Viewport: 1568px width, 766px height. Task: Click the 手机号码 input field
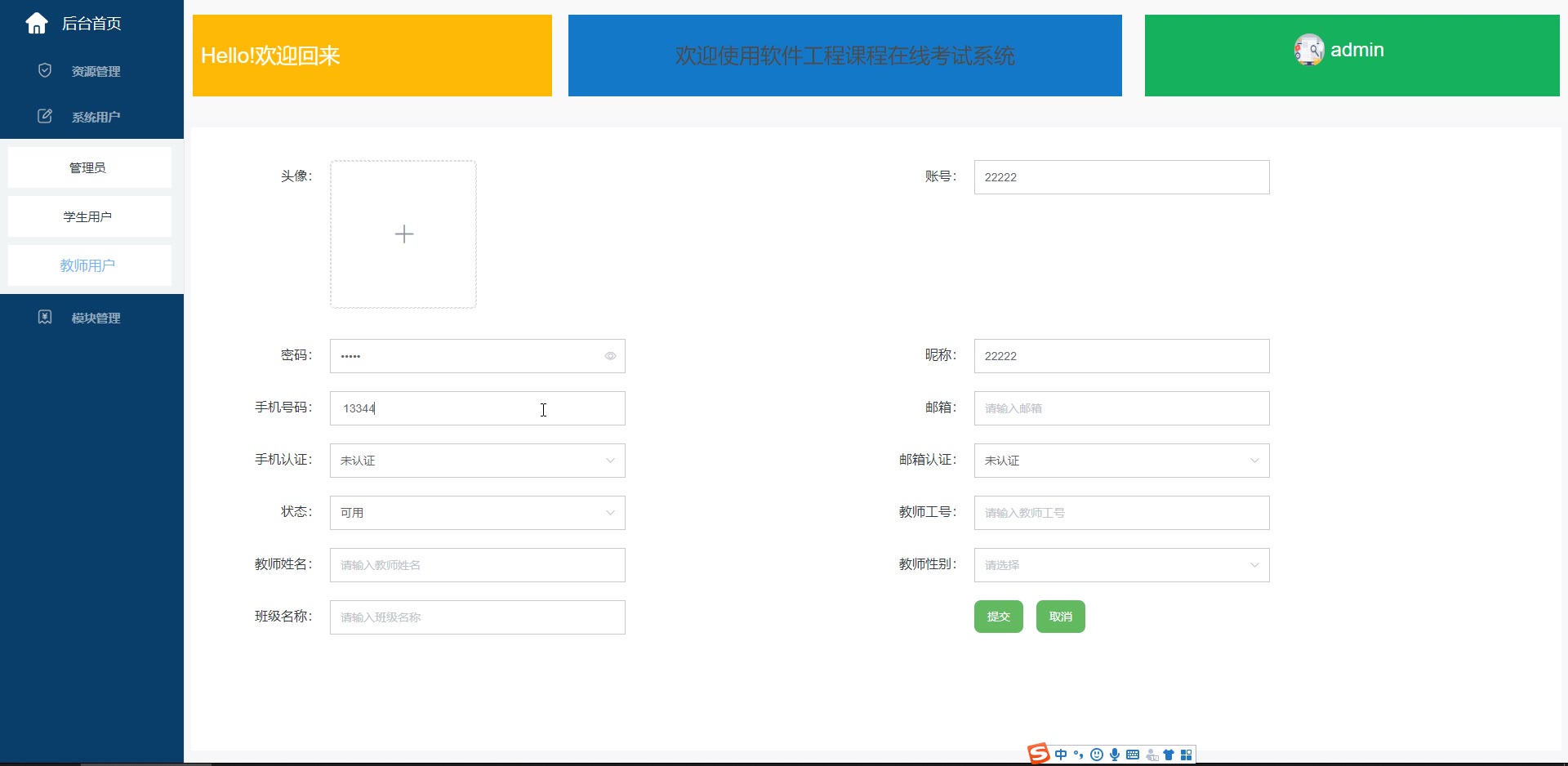click(477, 408)
